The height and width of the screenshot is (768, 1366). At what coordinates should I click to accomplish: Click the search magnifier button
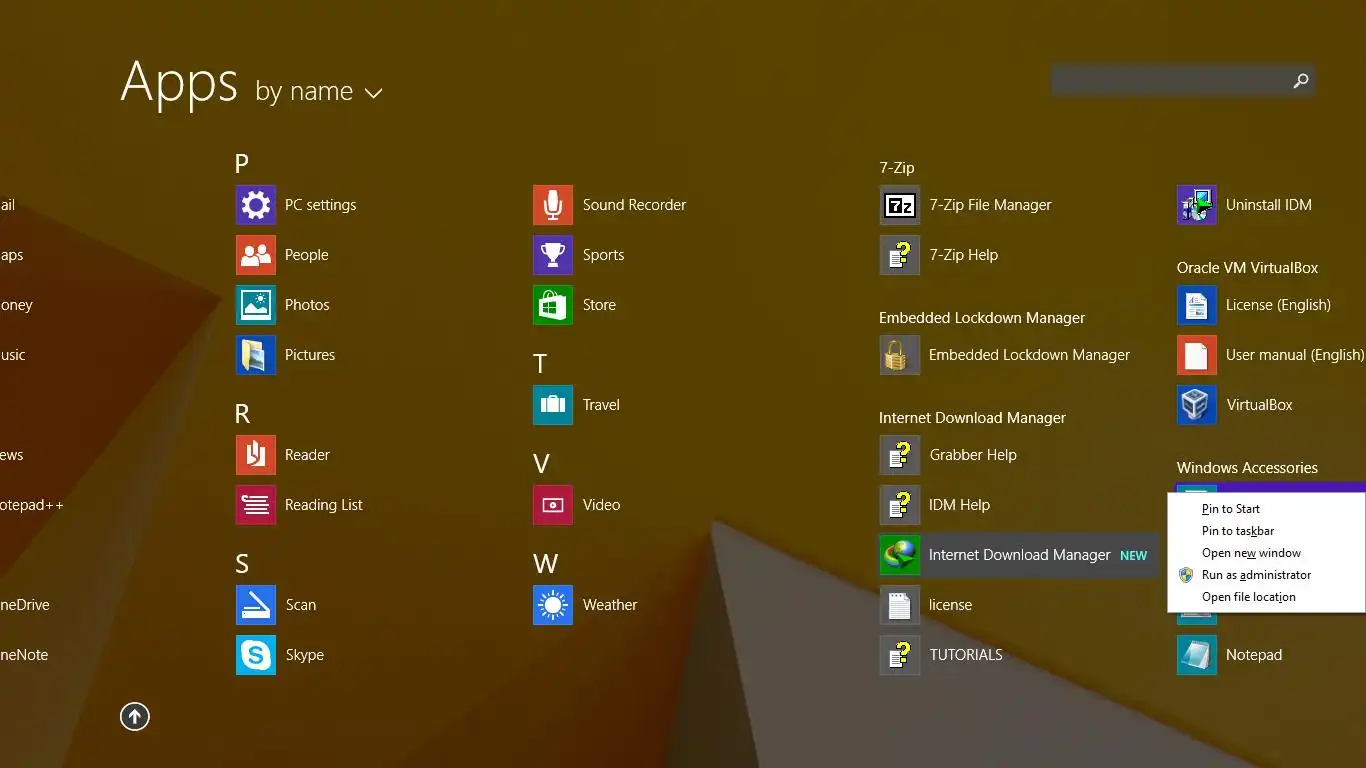[1300, 81]
